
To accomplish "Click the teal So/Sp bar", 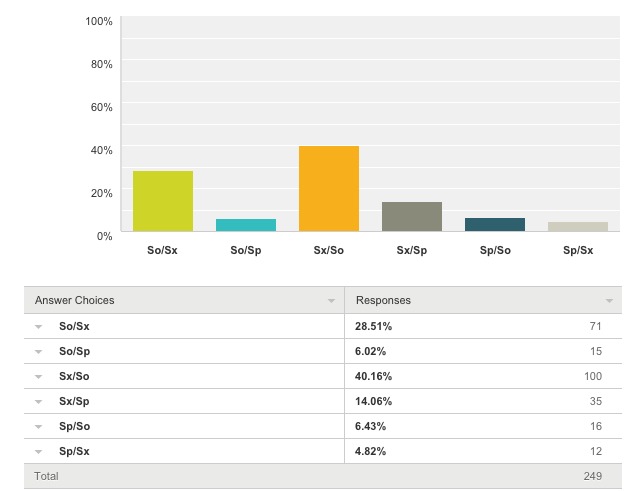I will pos(246,225).
